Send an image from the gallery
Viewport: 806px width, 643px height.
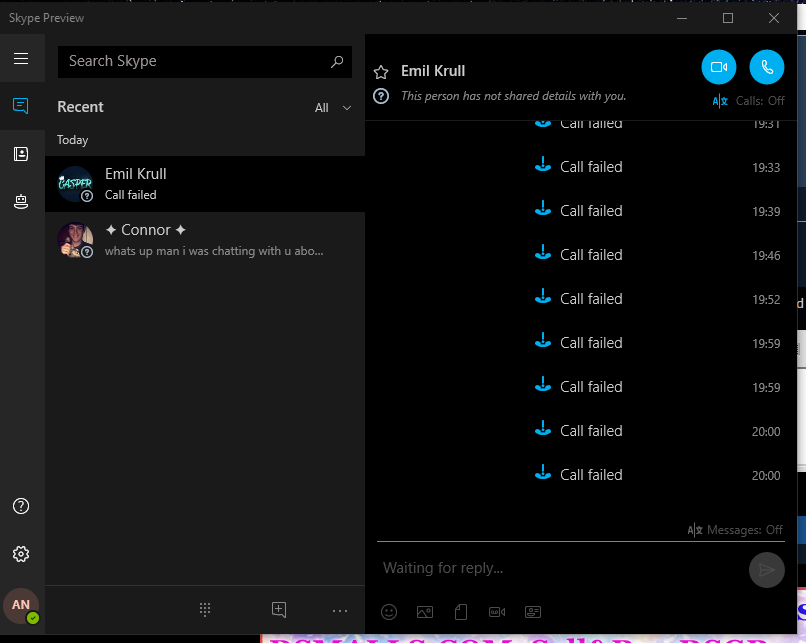(425, 612)
